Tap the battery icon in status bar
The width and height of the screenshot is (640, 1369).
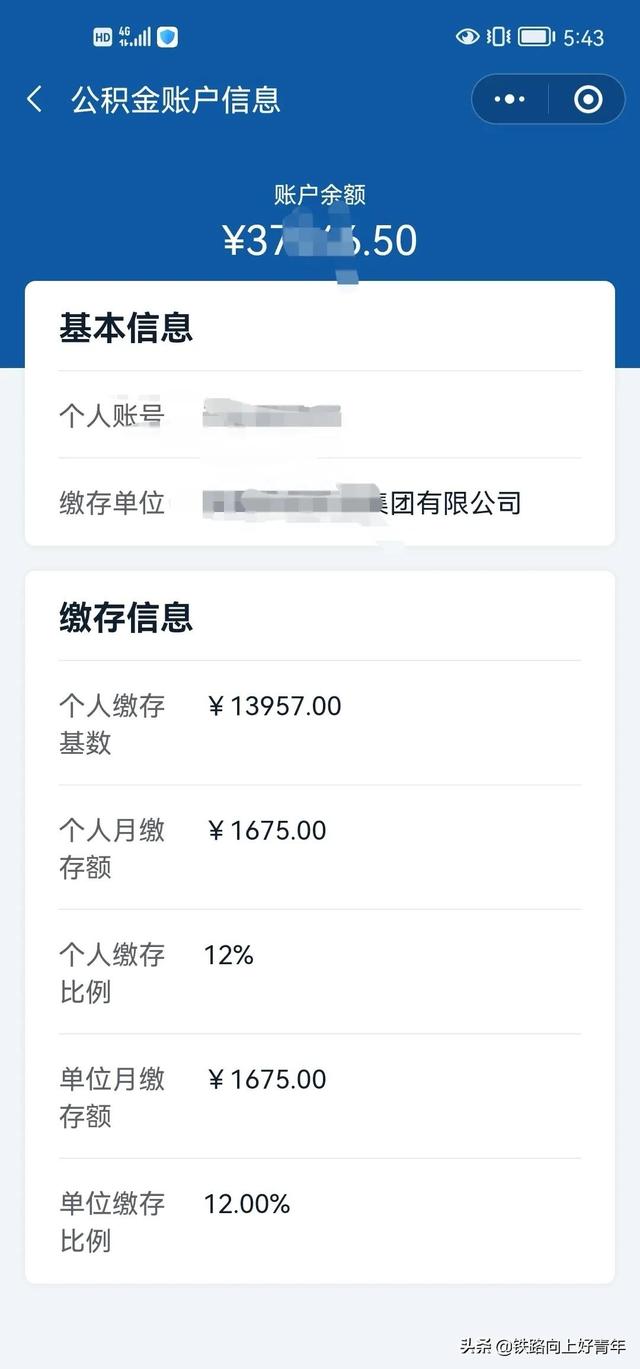pyautogui.click(x=536, y=37)
